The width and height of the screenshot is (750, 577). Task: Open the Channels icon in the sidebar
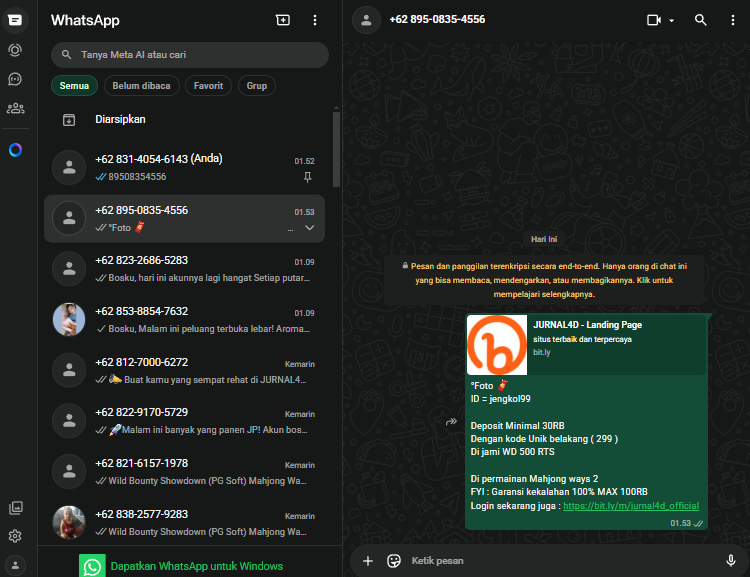(15, 79)
